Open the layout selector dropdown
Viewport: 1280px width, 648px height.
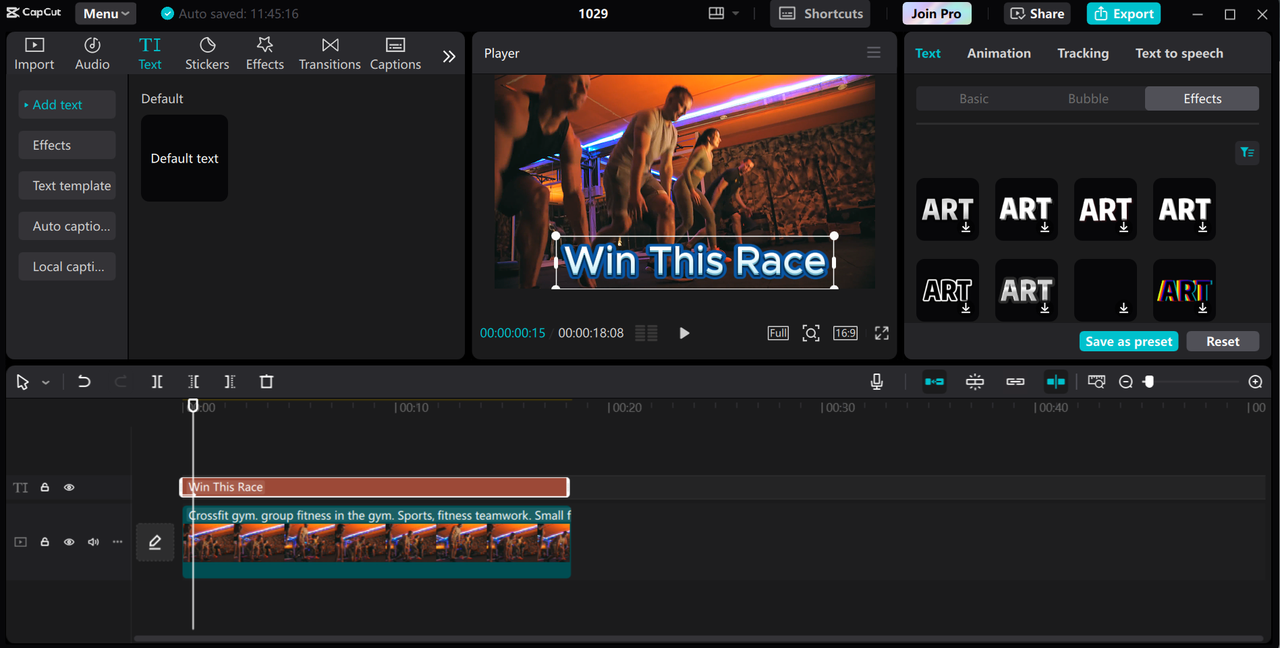723,14
